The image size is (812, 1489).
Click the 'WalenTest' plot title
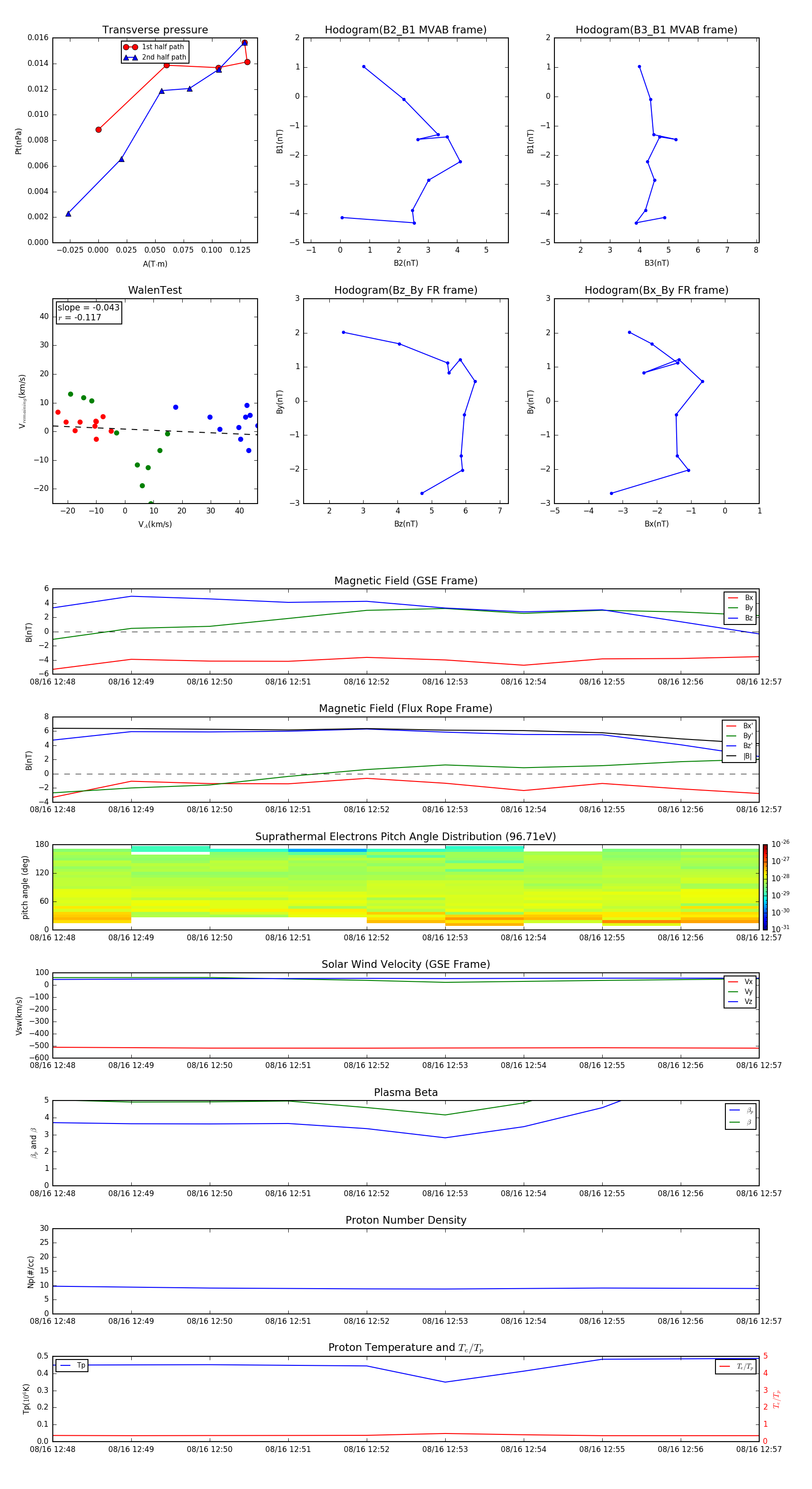(155, 290)
